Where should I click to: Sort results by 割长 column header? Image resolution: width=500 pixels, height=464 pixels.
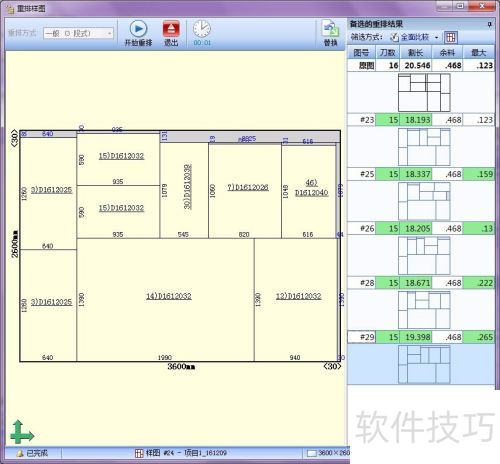416,53
